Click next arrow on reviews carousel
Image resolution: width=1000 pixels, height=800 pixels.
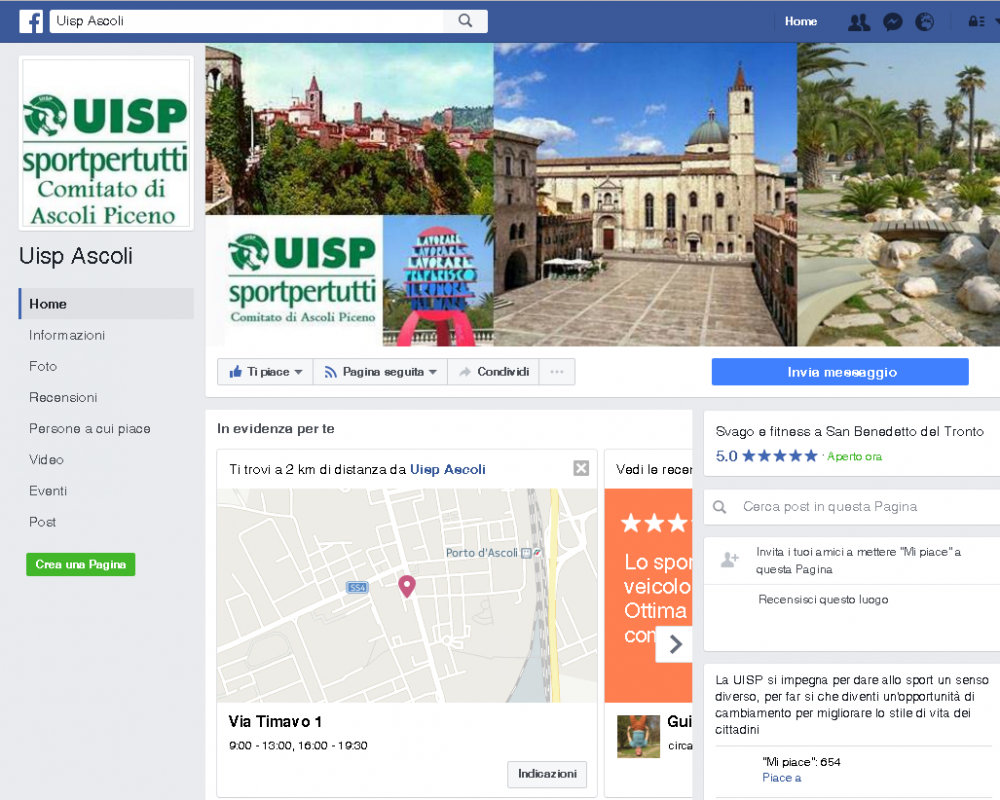click(675, 644)
